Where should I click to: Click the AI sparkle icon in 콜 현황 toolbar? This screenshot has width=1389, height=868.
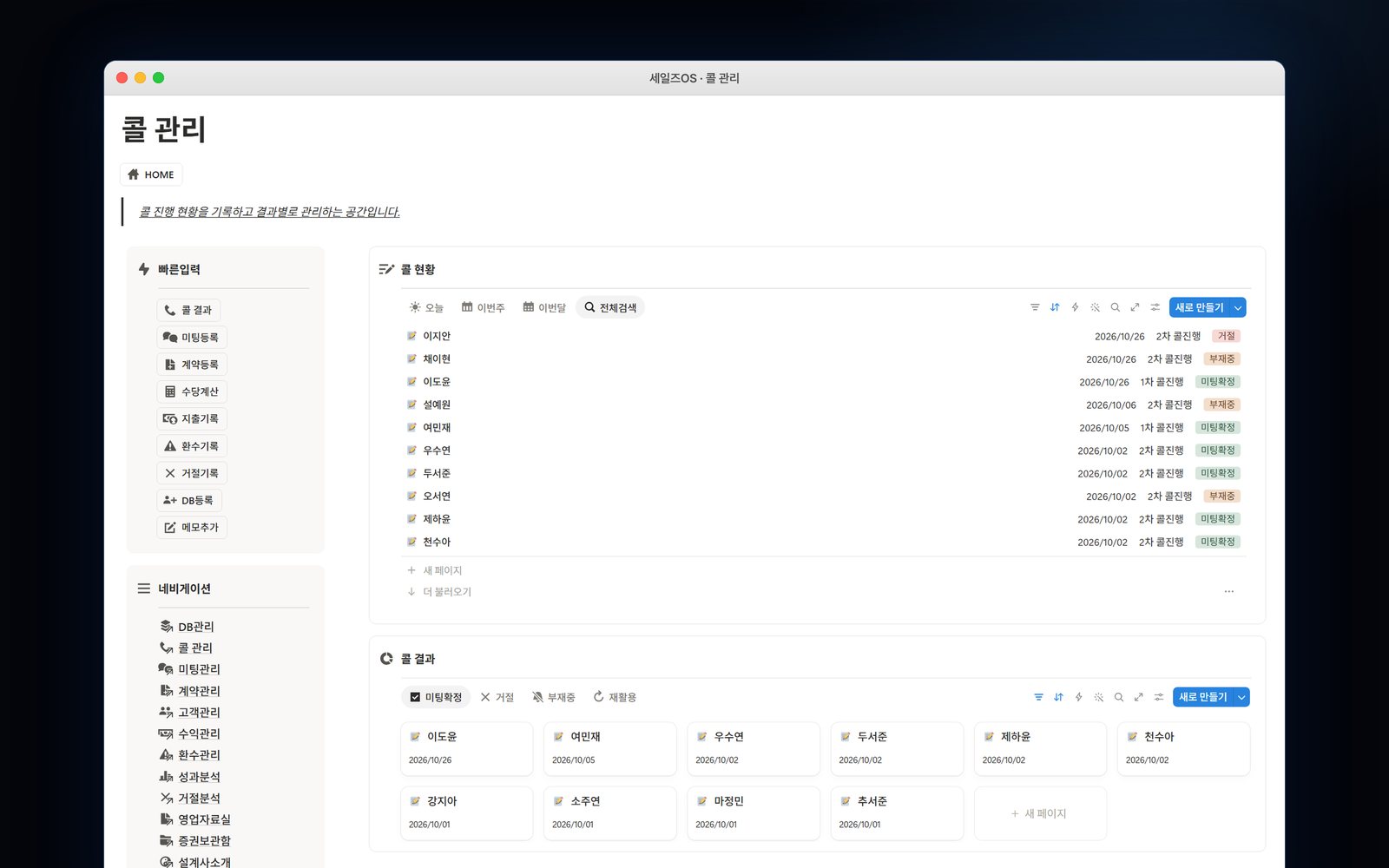(1096, 307)
